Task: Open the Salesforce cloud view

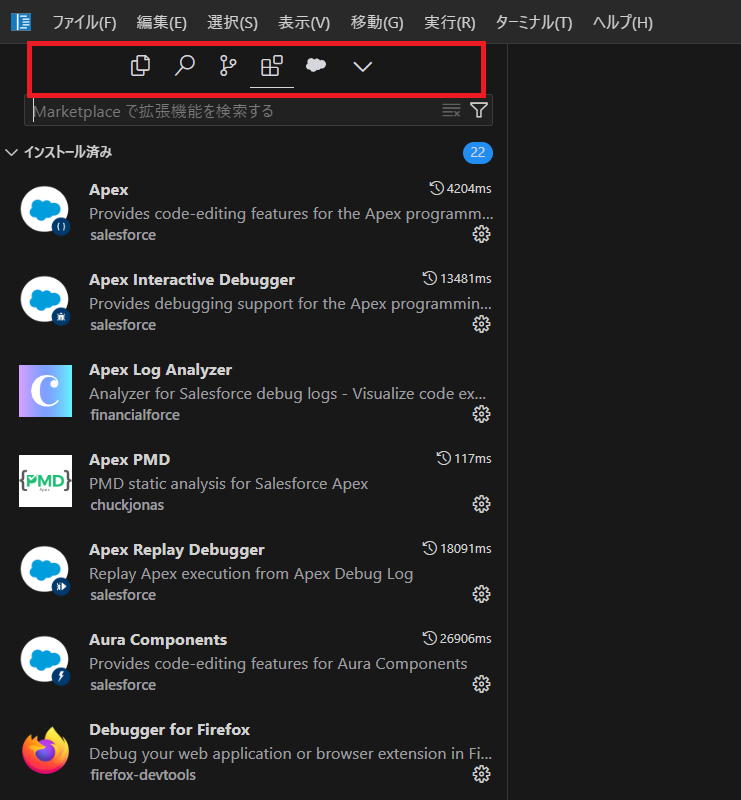Action: point(316,65)
